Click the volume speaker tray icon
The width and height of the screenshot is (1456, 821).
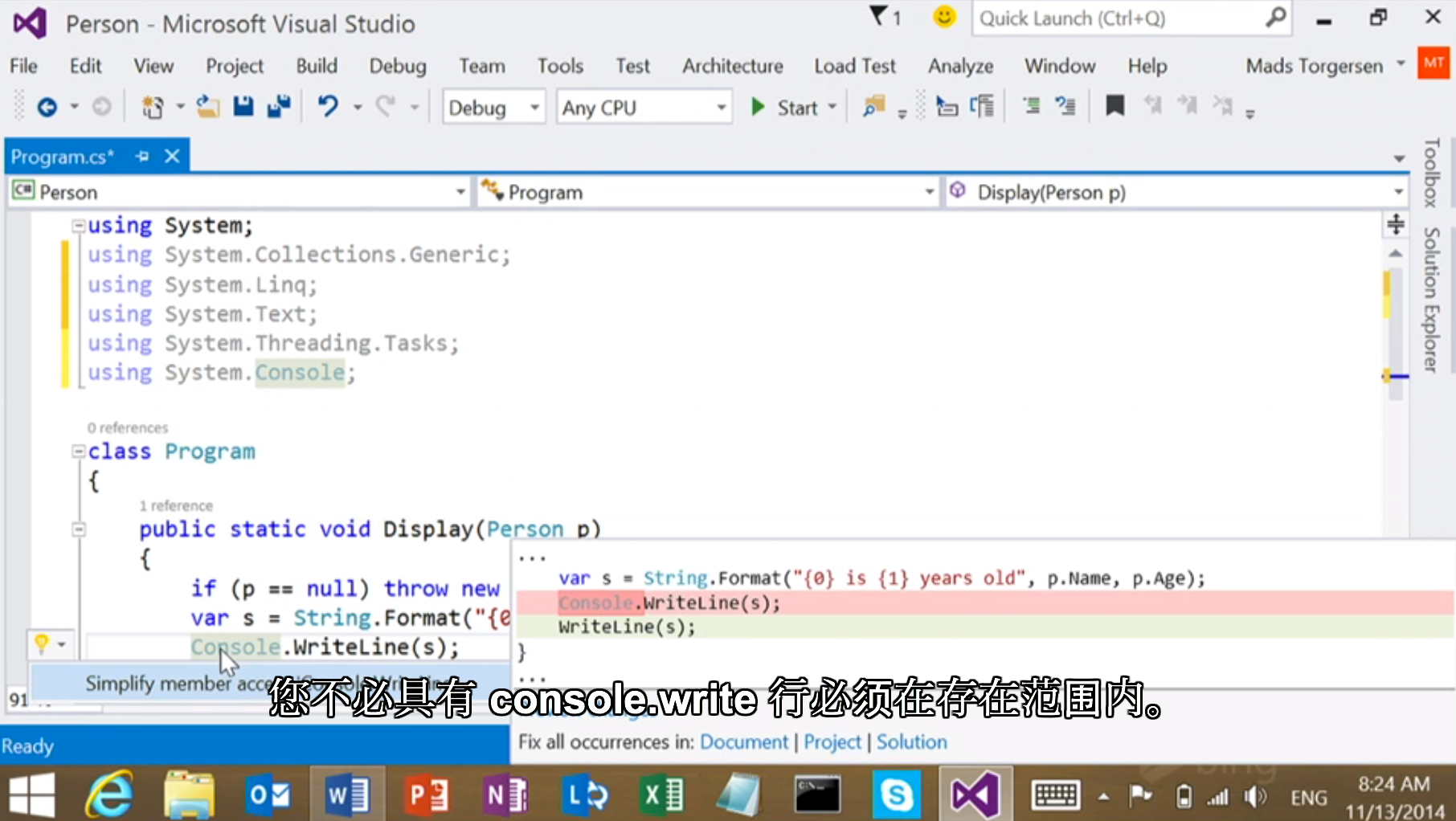1254,796
